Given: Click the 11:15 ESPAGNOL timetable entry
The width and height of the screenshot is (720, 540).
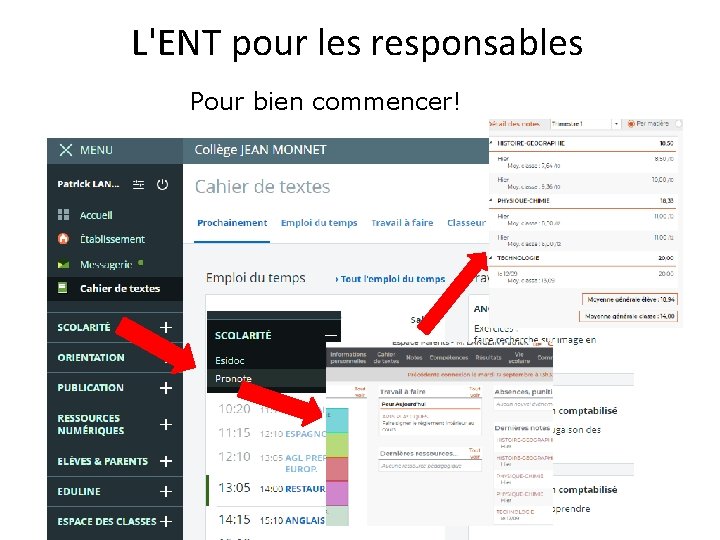Looking at the screenshot, I should (x=272, y=433).
